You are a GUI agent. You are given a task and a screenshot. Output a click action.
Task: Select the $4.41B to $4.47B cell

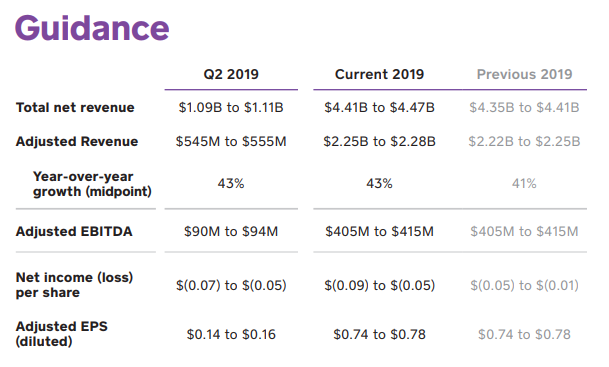coord(379,107)
